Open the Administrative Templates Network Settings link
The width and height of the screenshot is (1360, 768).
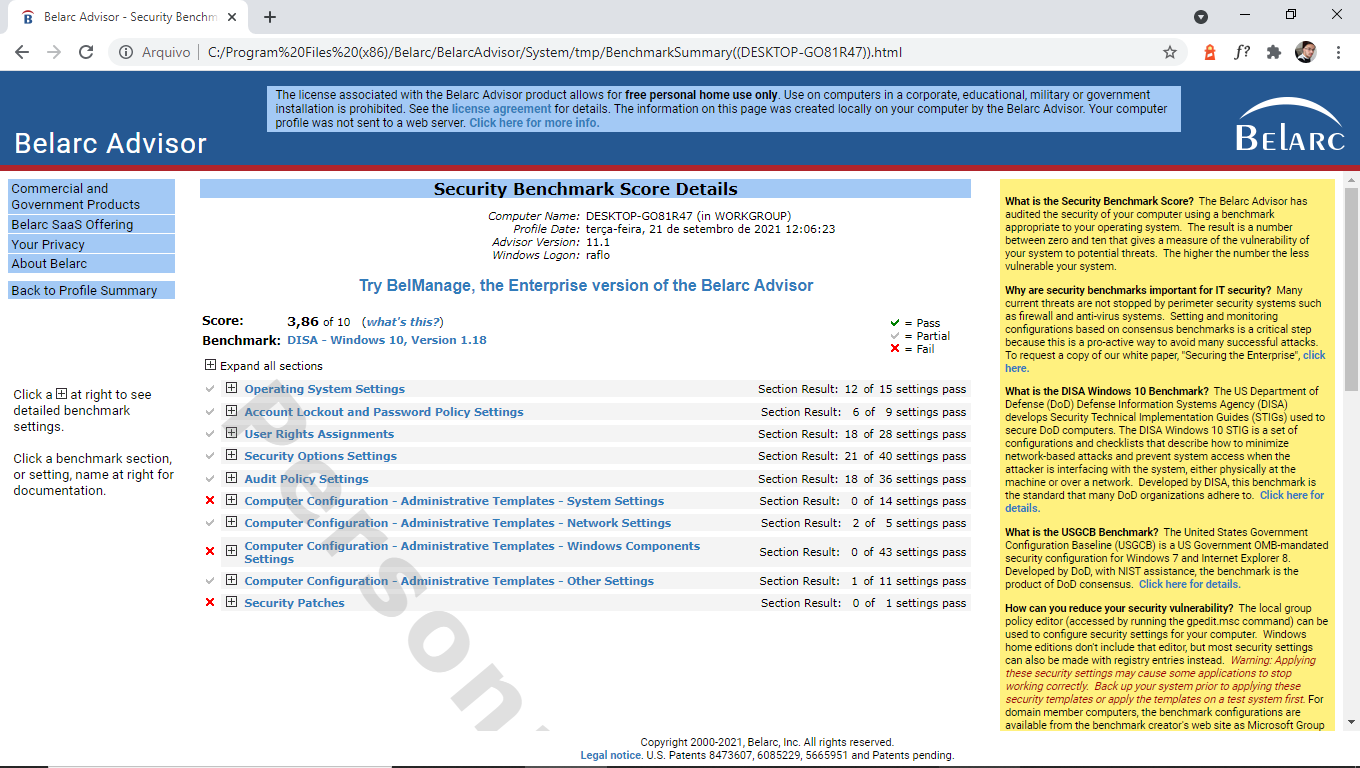pos(458,523)
